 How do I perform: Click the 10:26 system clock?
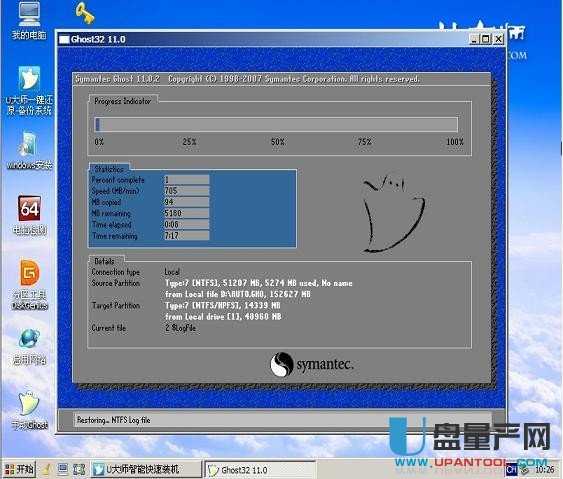(x=545, y=470)
